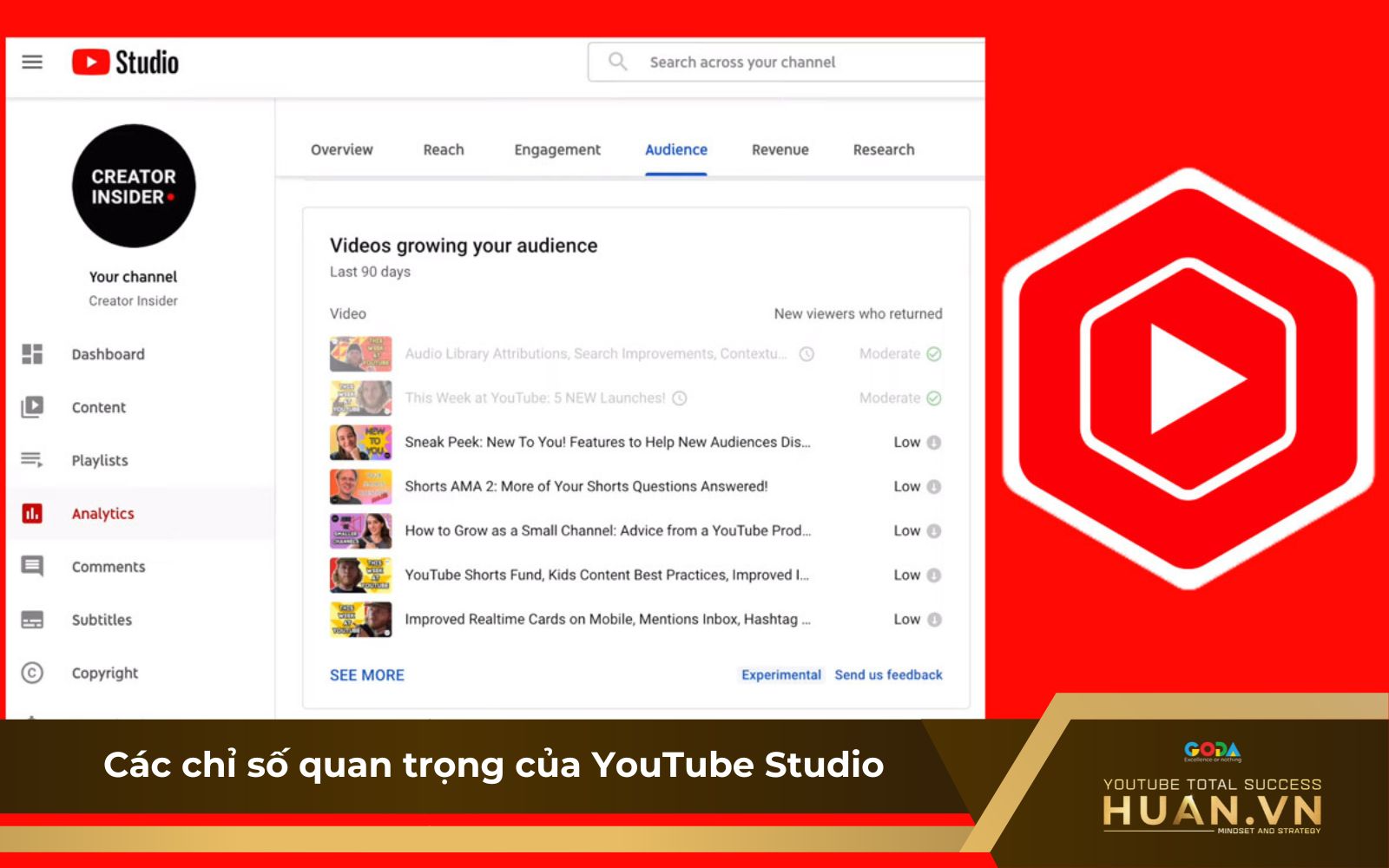Click the 'Last 90 days' text

370,272
